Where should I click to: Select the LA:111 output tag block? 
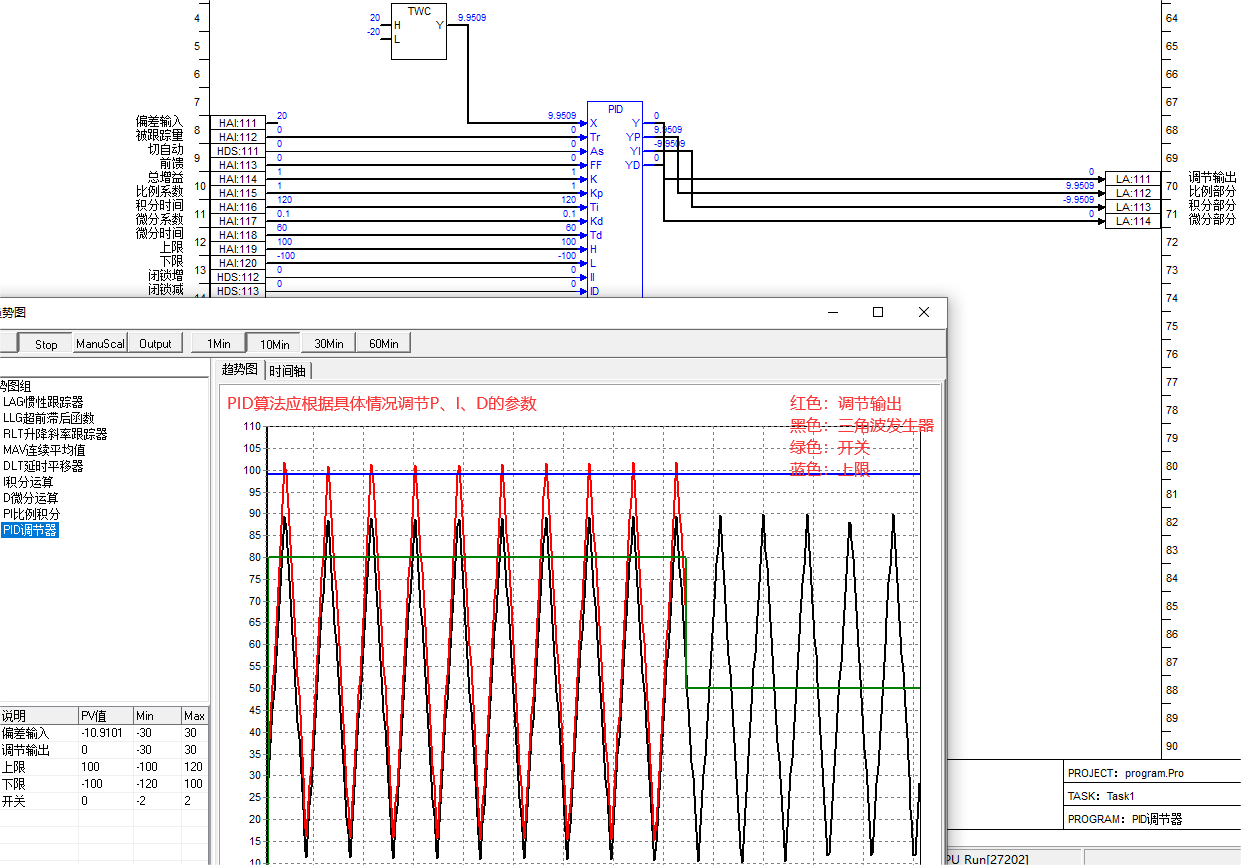pos(1133,179)
